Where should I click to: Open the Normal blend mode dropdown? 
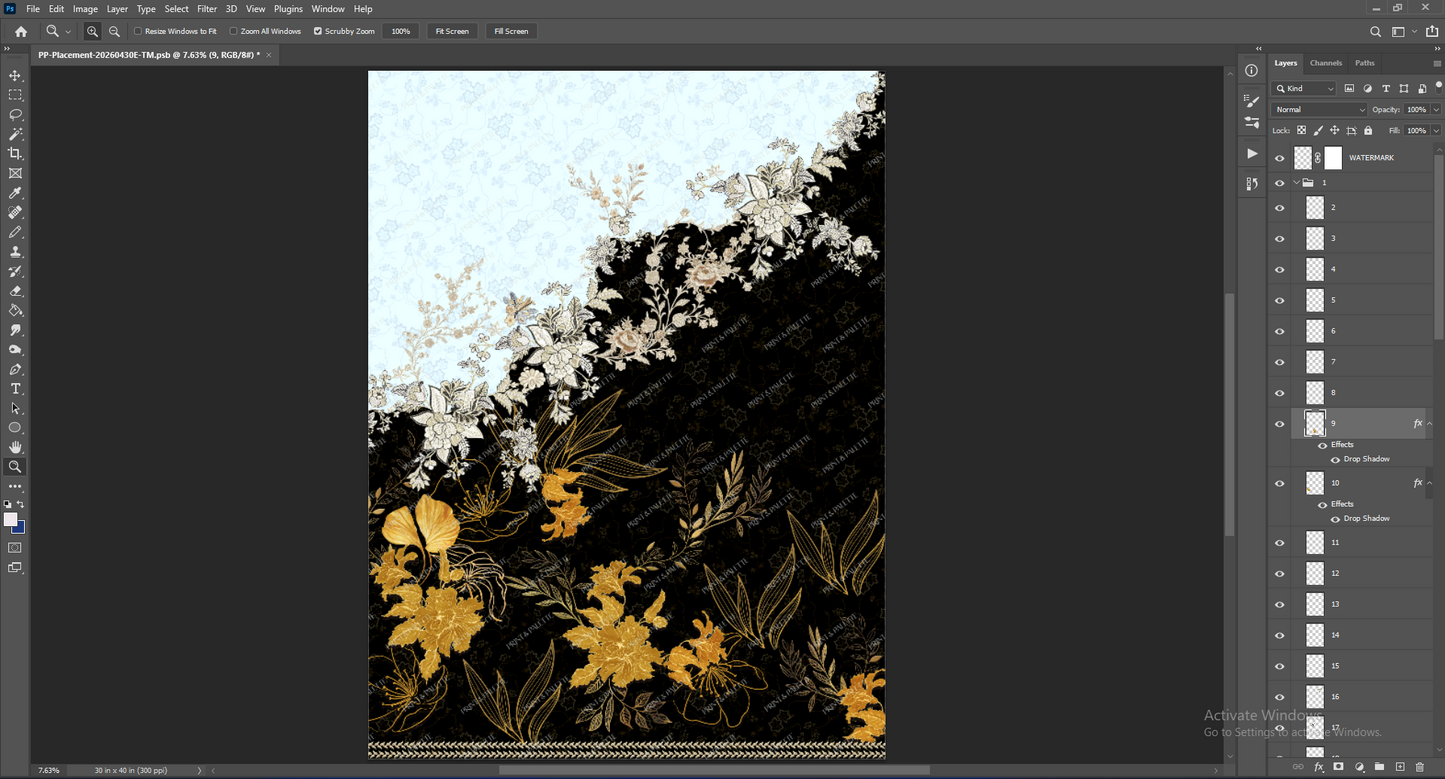[1319, 110]
